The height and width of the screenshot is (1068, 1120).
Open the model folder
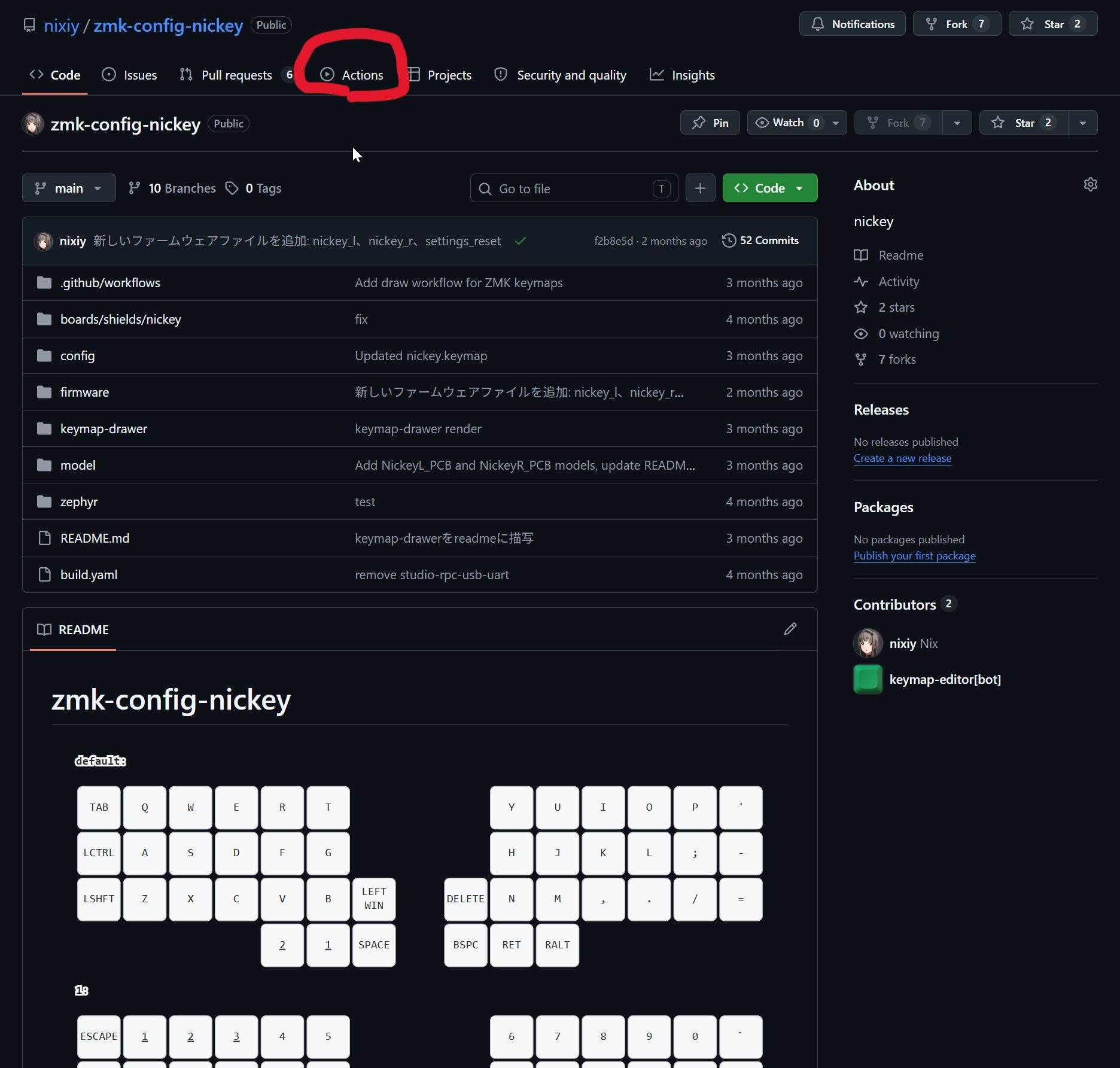(x=78, y=465)
